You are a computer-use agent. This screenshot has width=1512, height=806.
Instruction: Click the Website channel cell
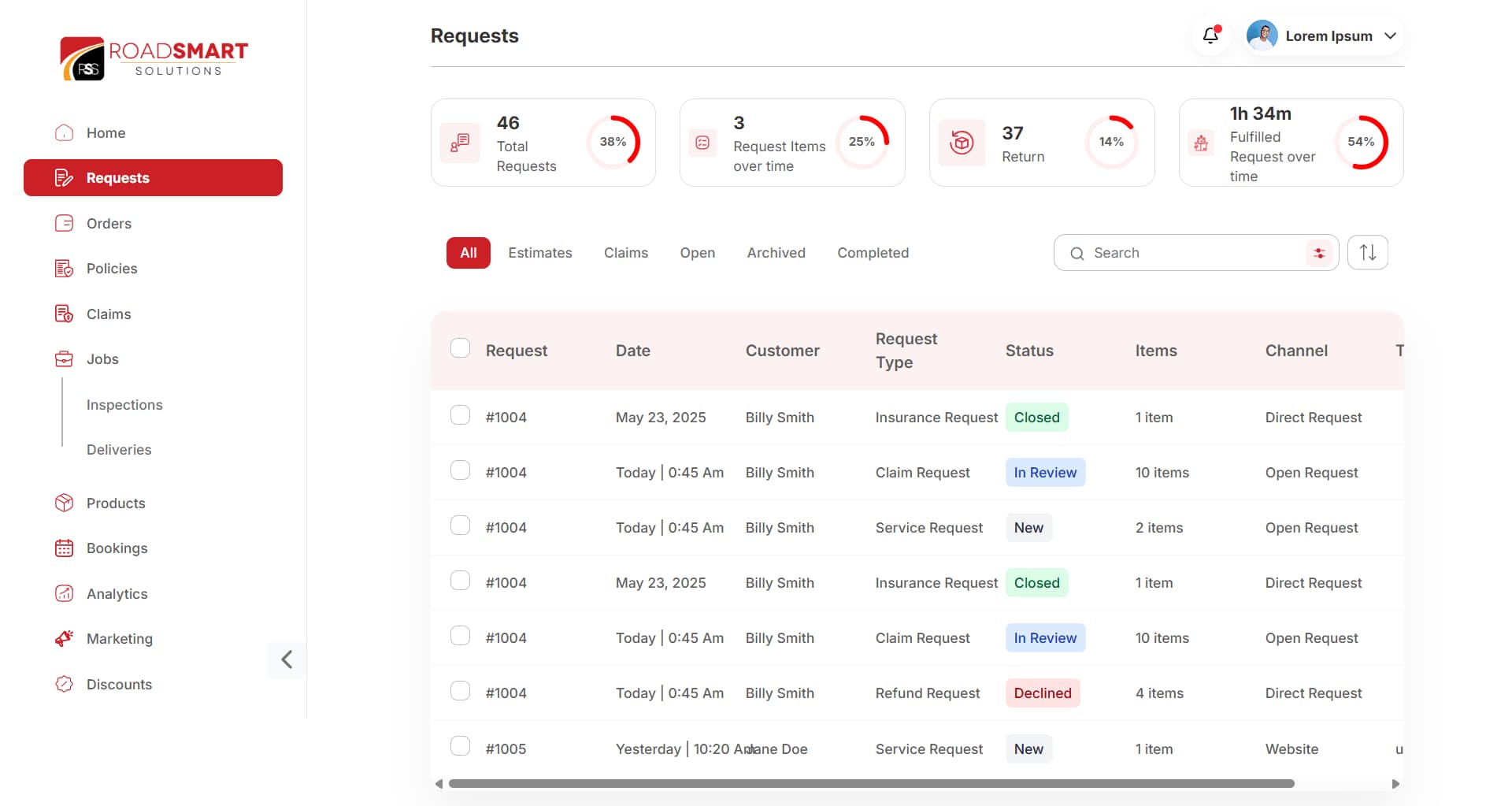1291,749
